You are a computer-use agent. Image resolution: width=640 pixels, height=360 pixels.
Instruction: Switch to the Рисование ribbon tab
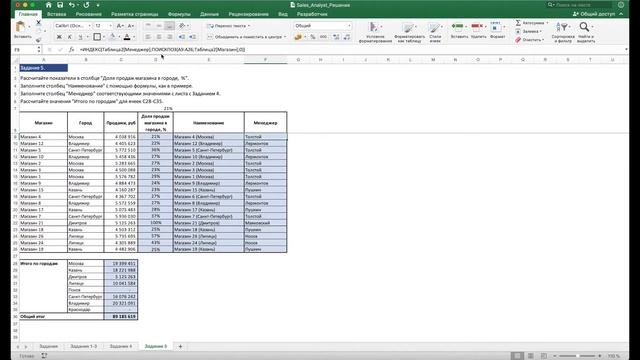pos(88,14)
